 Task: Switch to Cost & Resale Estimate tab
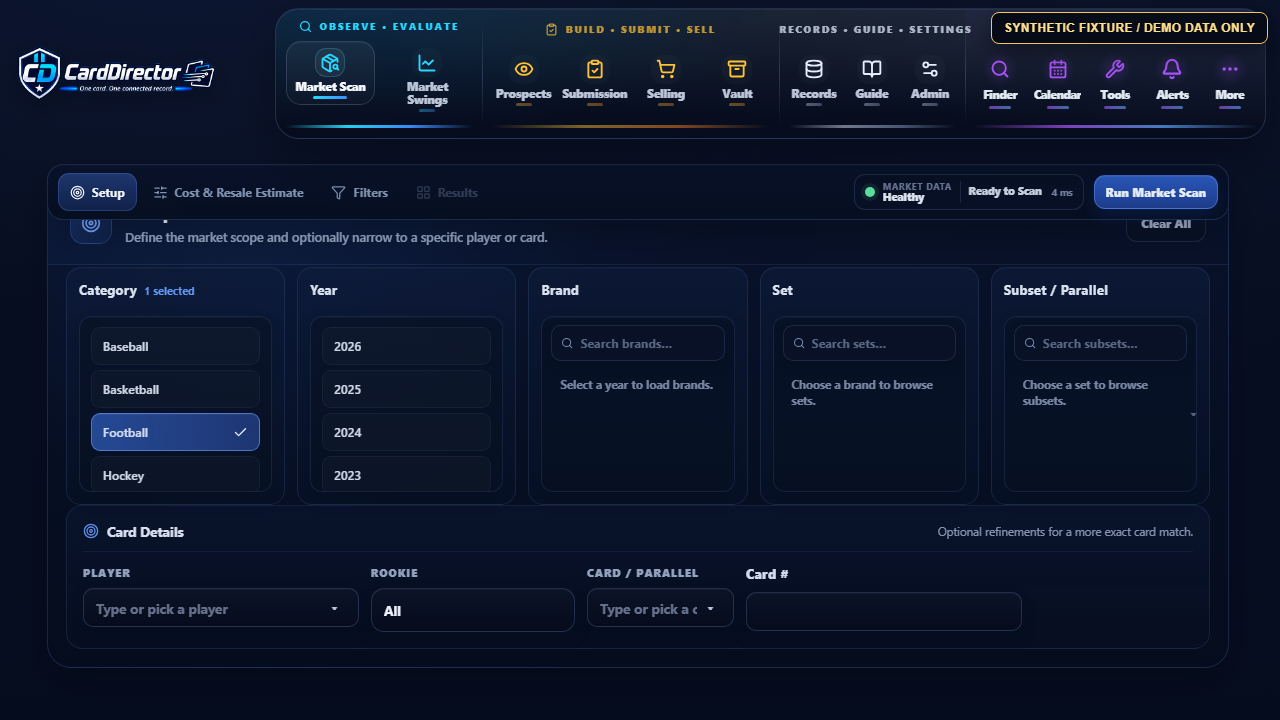pos(228,192)
